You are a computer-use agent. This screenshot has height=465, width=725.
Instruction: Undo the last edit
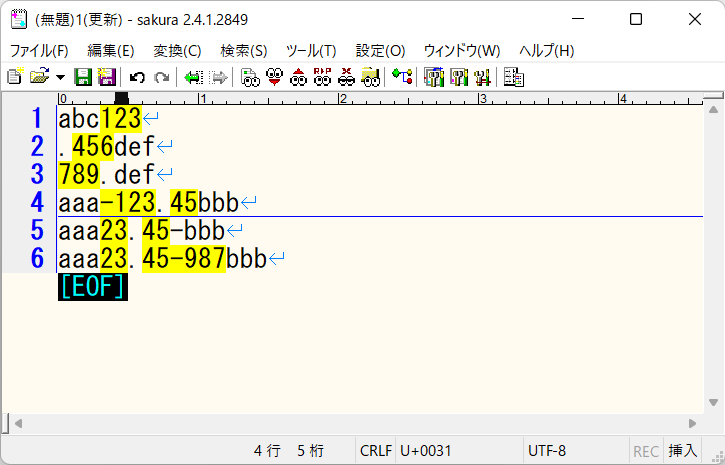click(x=137, y=77)
